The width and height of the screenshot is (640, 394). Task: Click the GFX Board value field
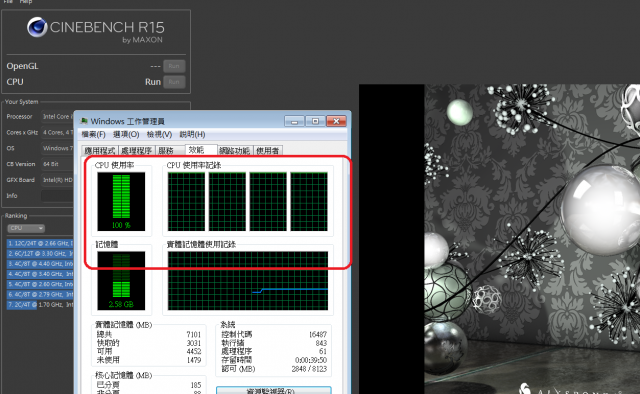coord(57,180)
